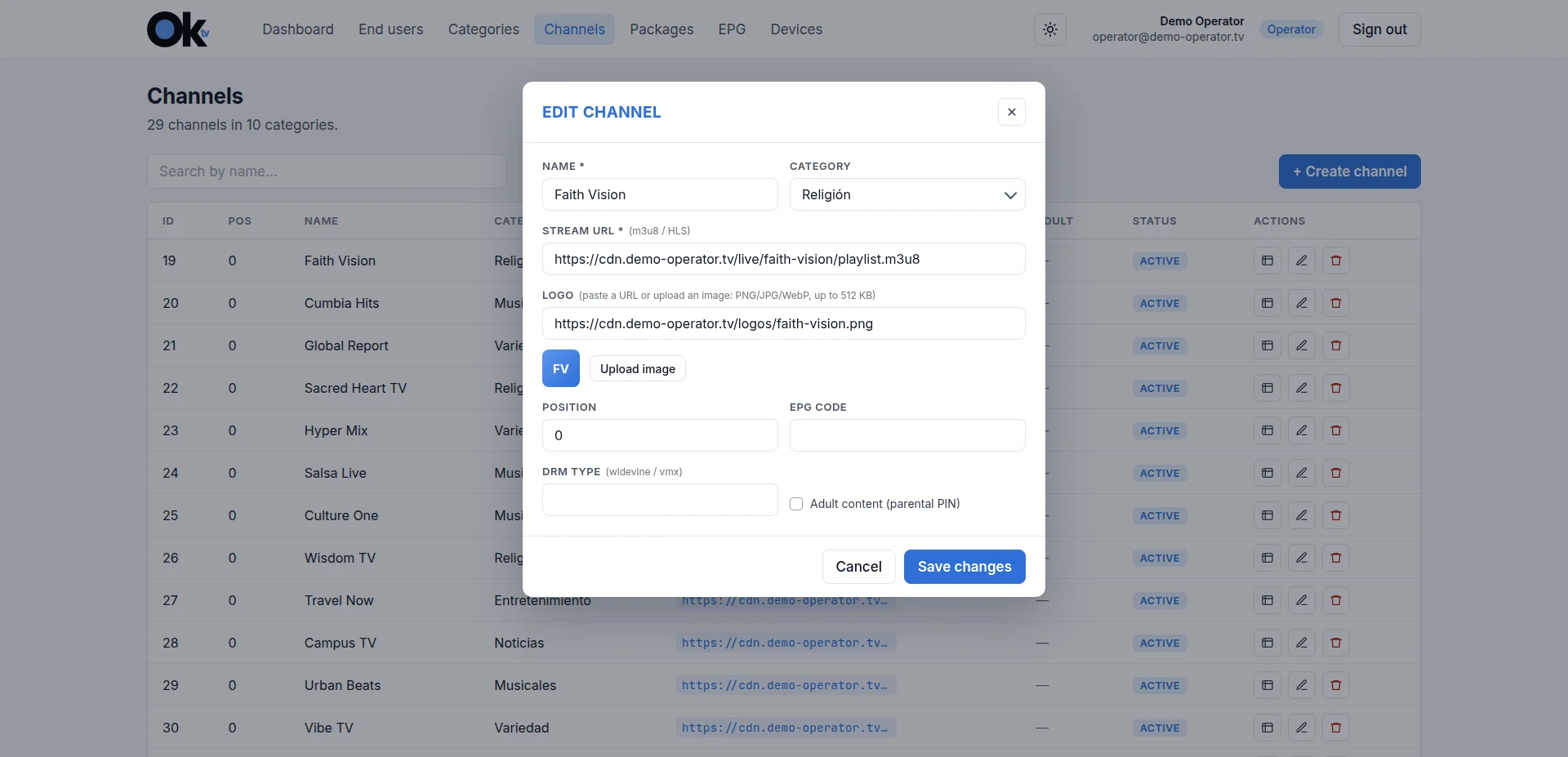The height and width of the screenshot is (757, 1568).
Task: Focus the Stream URL input field
Action: pyautogui.click(x=784, y=259)
